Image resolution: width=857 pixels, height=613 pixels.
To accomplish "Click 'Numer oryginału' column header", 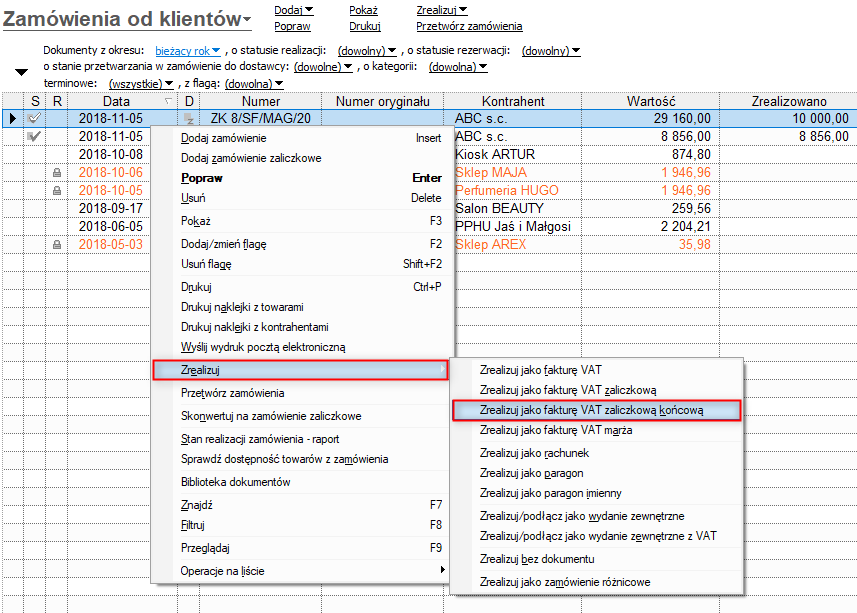I will 383,101.
